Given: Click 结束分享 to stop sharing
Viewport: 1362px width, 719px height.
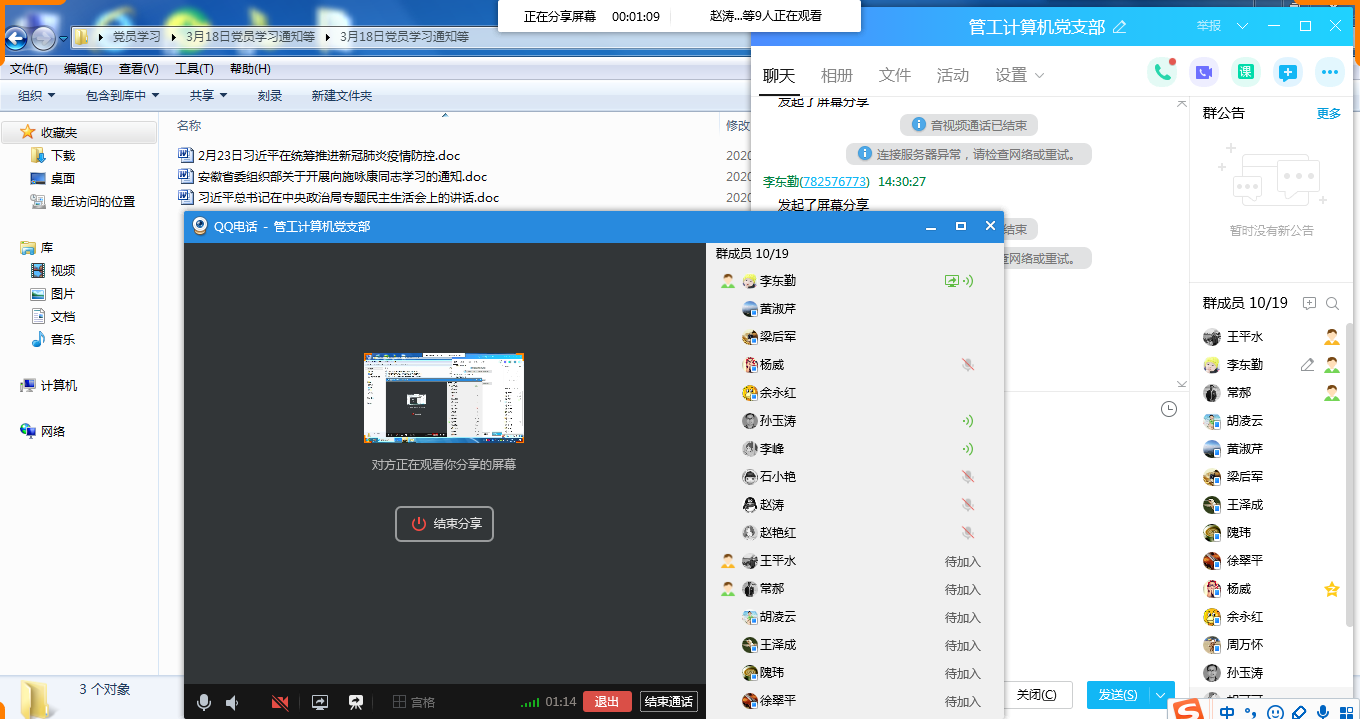Looking at the screenshot, I should pyautogui.click(x=445, y=524).
